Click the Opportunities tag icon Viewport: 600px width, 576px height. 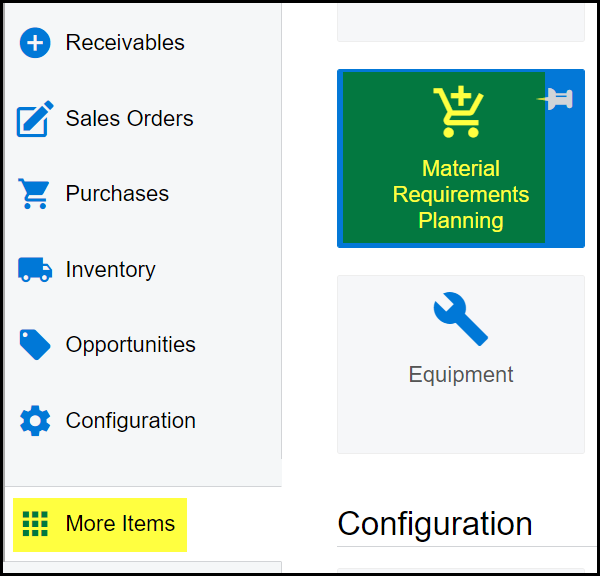point(35,345)
